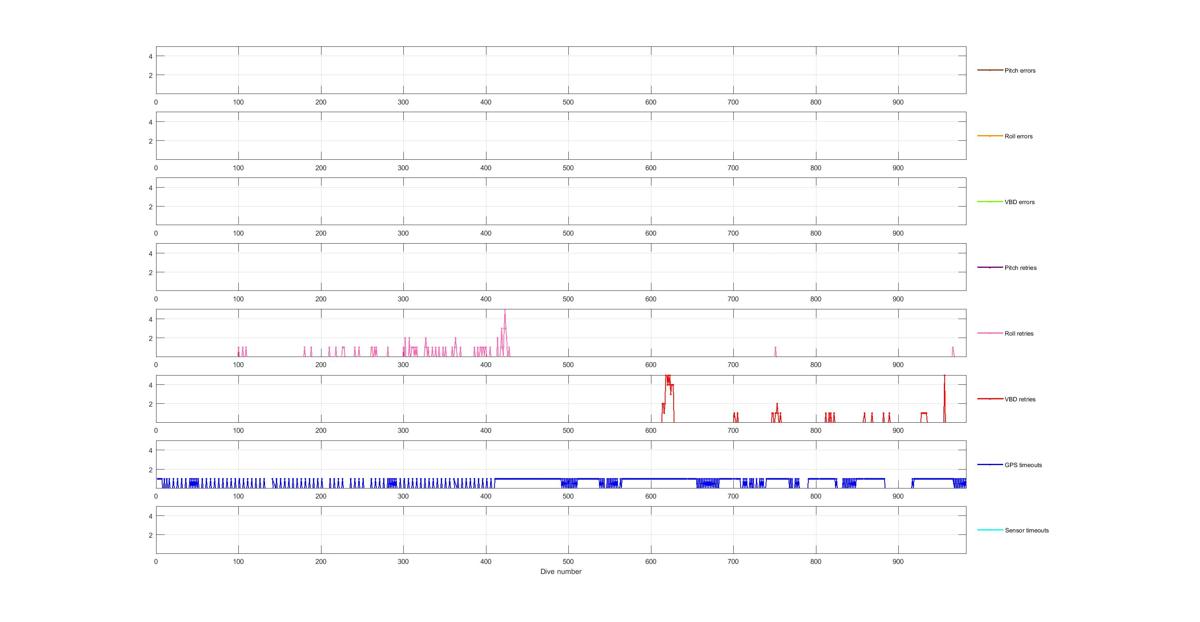1200x622 pixels.
Task: Click the 900 tick label under Sensor timeouts plot
Action: point(898,562)
